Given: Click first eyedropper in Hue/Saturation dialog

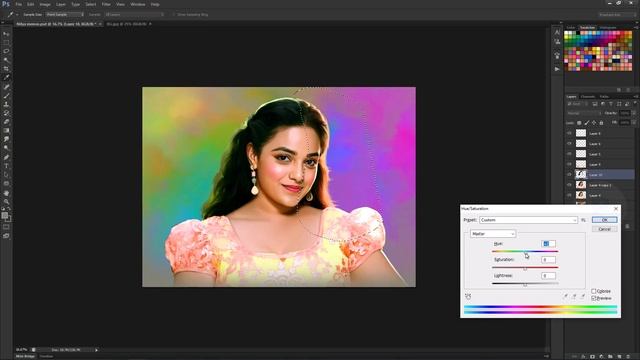Looking at the screenshot, I should (x=565, y=296).
